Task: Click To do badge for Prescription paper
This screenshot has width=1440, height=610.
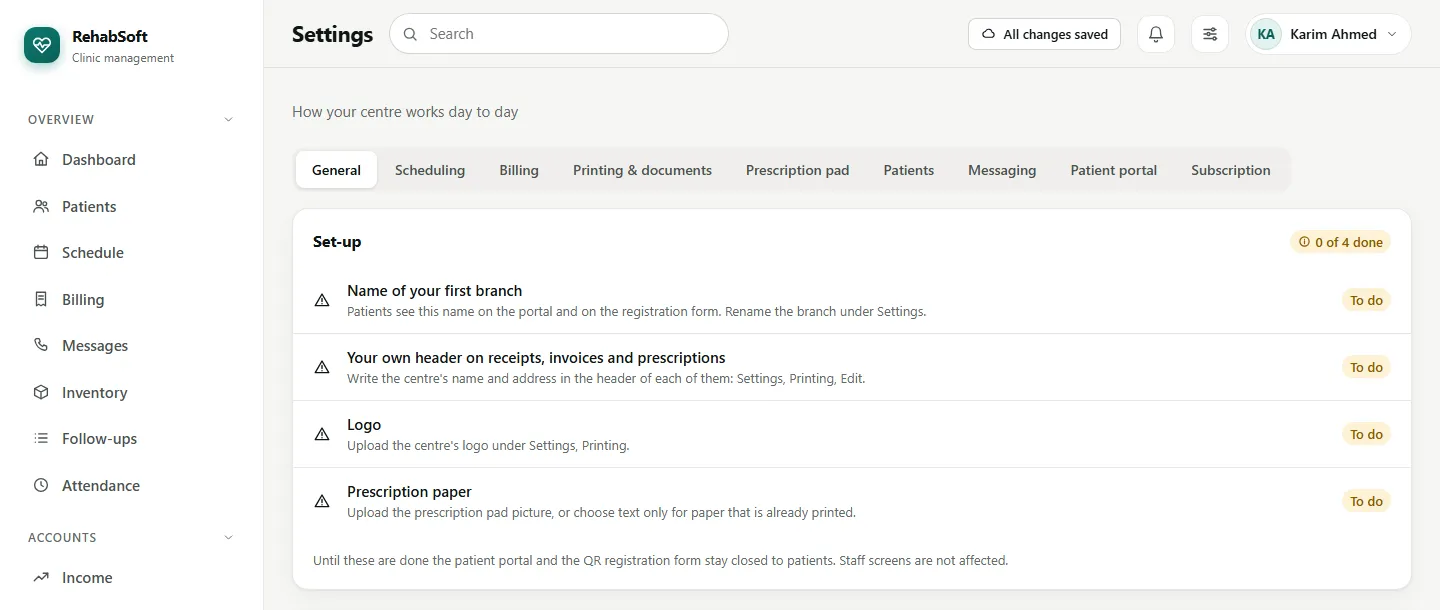Action: [x=1366, y=501]
